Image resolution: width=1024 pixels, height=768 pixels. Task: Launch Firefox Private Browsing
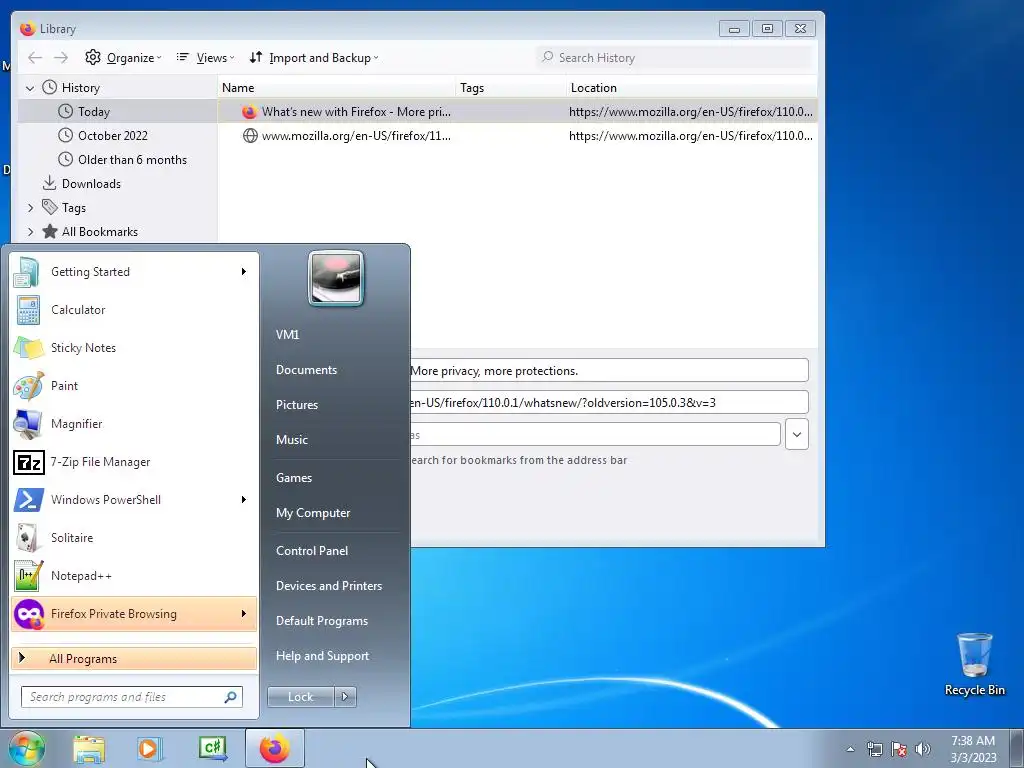(134, 614)
